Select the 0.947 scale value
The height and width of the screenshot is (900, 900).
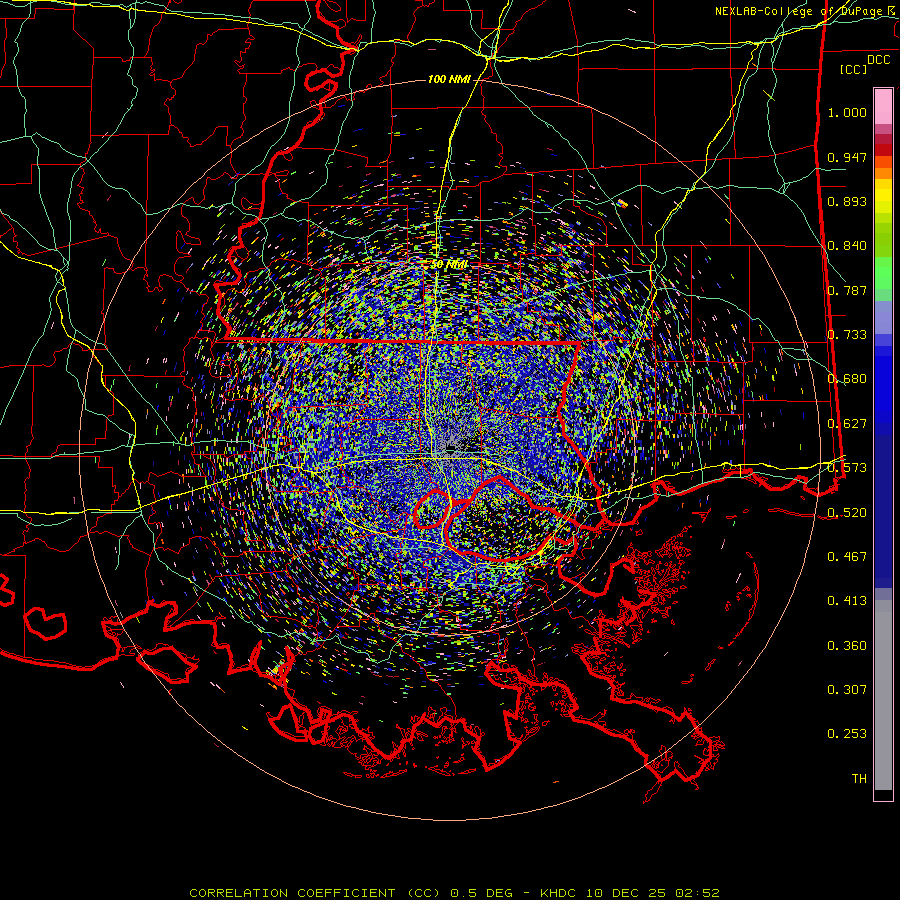coord(847,157)
